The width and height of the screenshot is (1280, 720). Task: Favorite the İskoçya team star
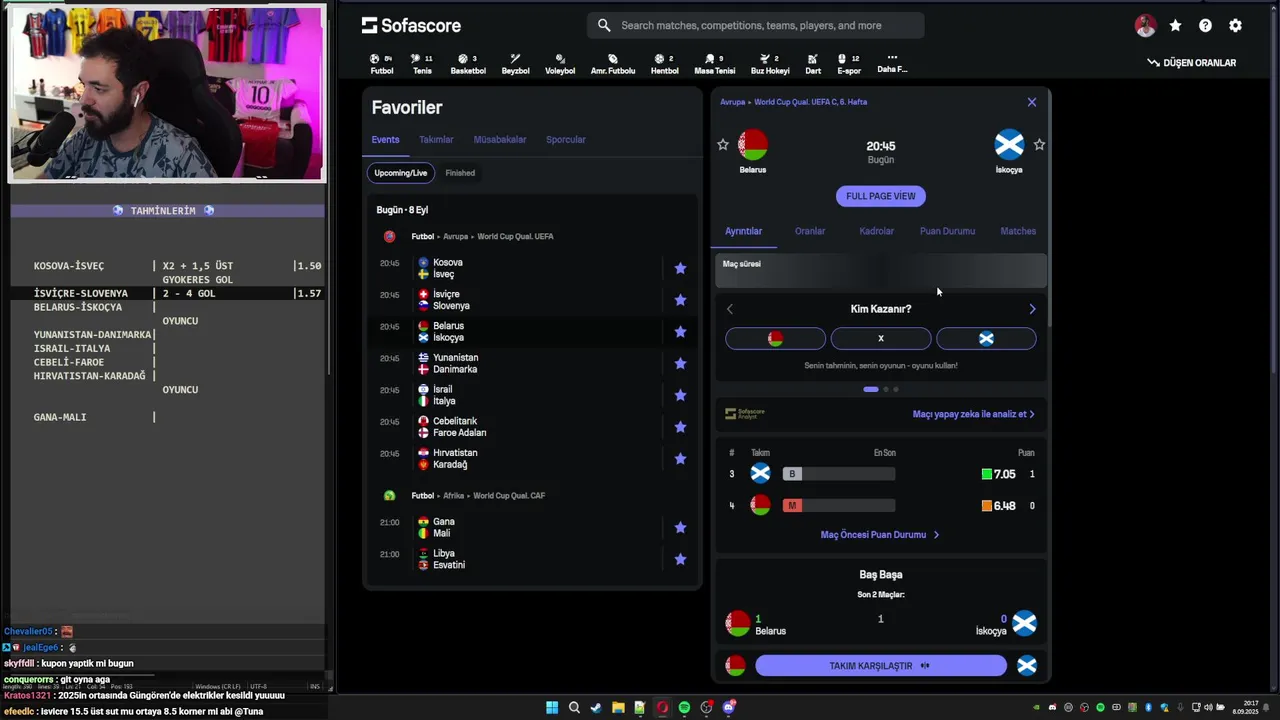1039,145
